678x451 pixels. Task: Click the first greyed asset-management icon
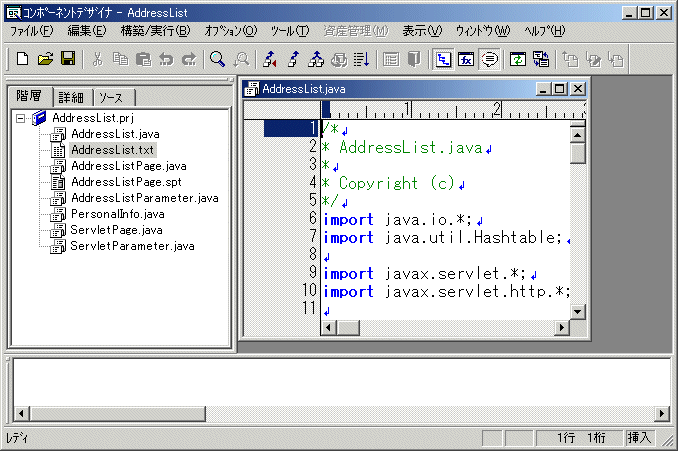[570, 59]
